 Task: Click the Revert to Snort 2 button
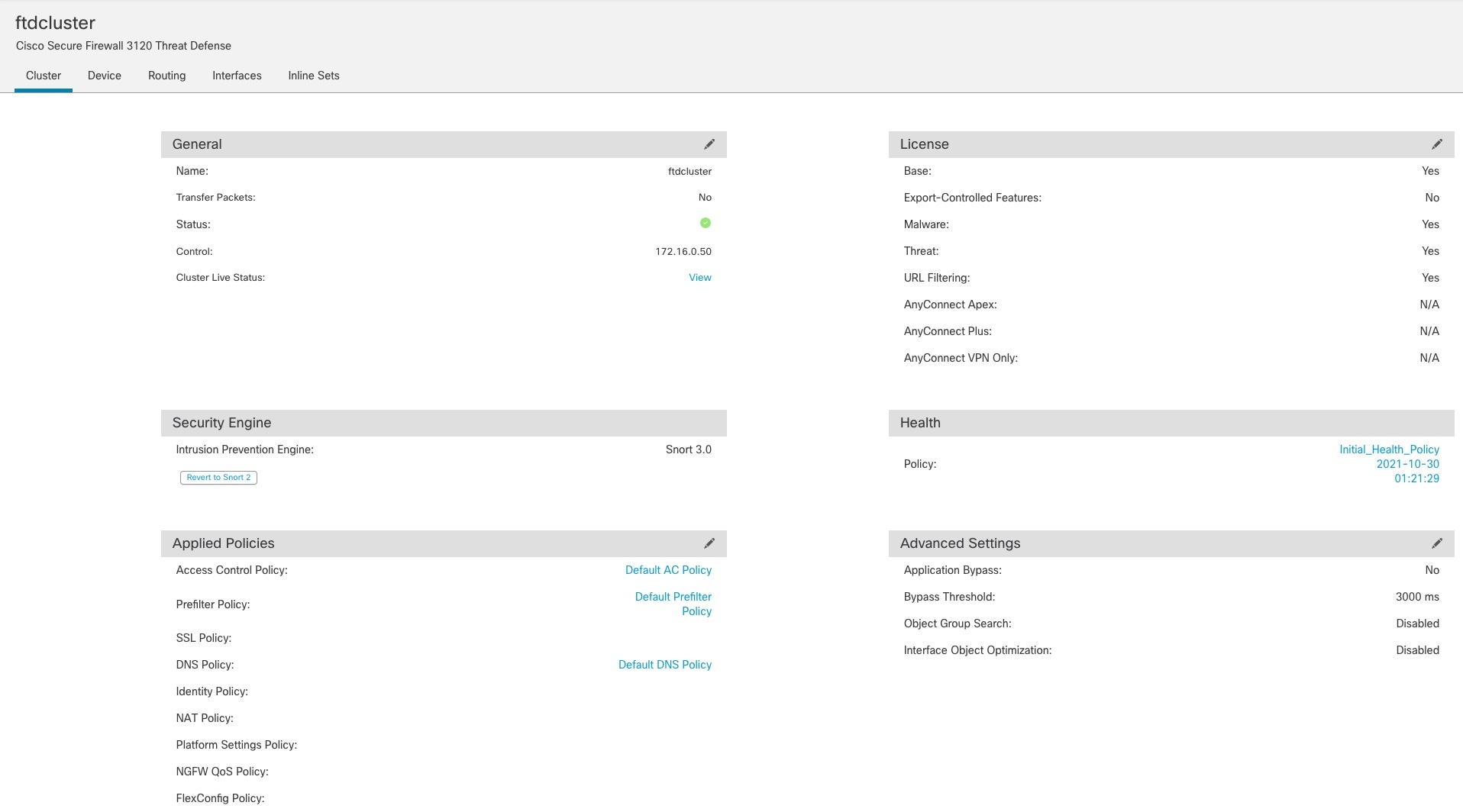[x=218, y=478]
